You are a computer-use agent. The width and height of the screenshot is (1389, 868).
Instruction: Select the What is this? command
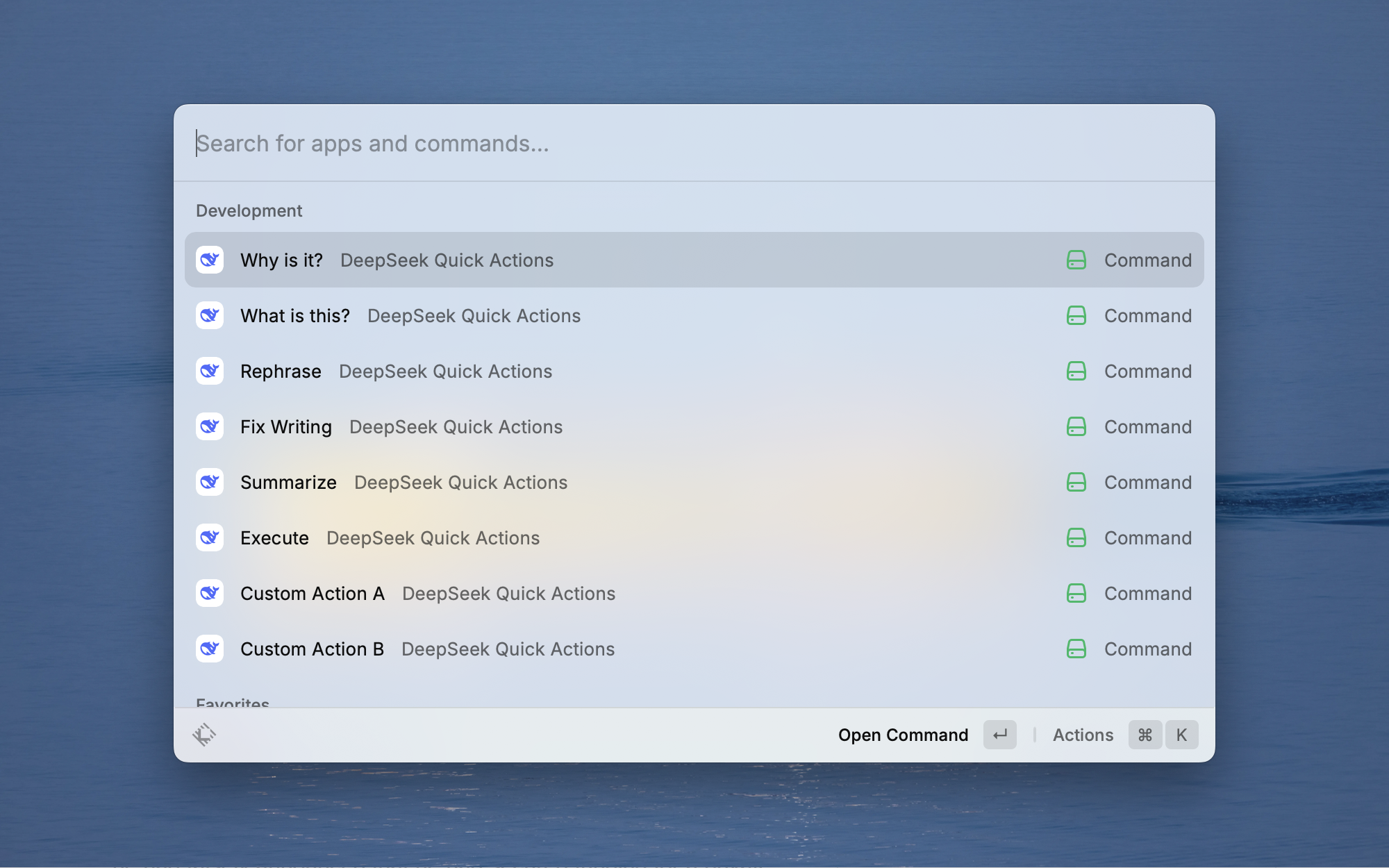pyautogui.click(x=295, y=316)
